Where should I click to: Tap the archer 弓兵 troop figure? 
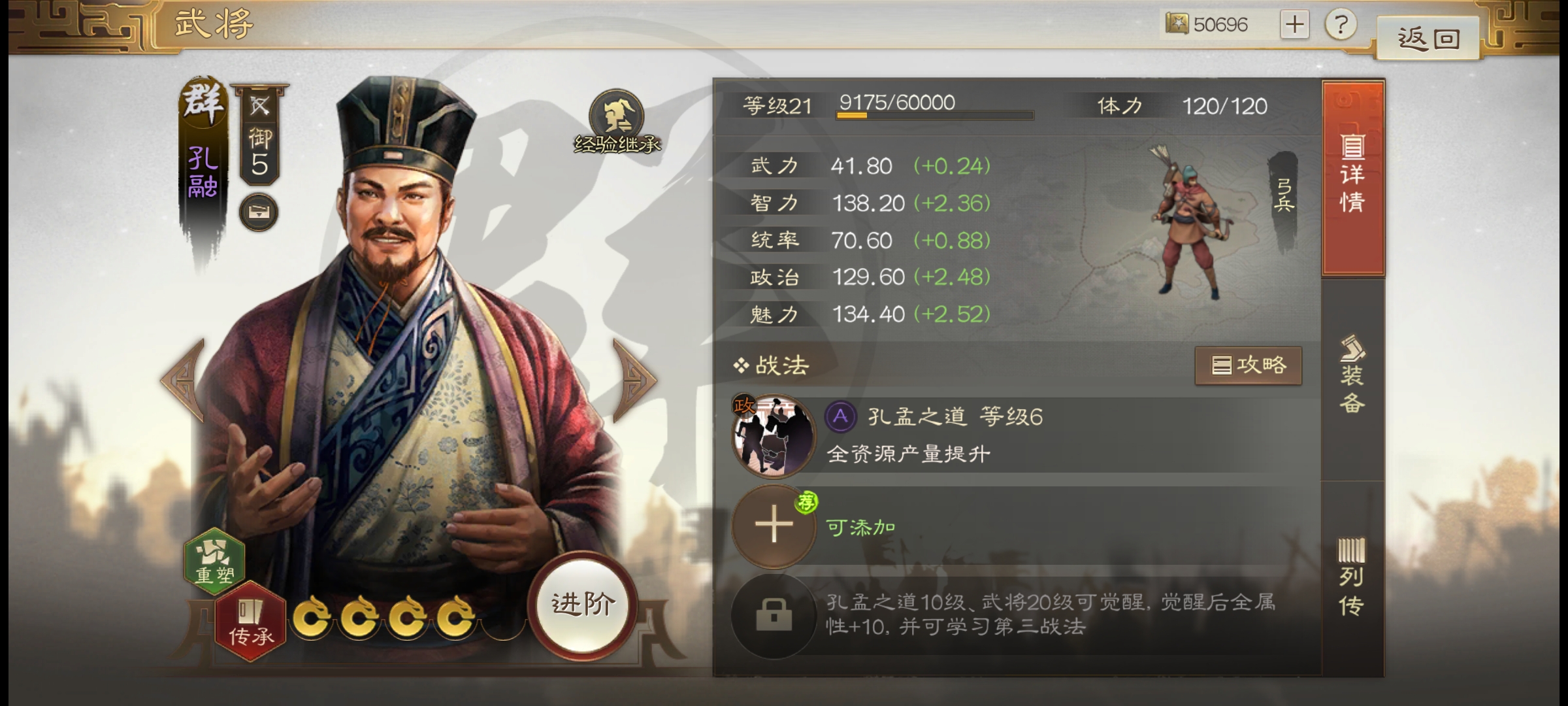click(x=1191, y=223)
